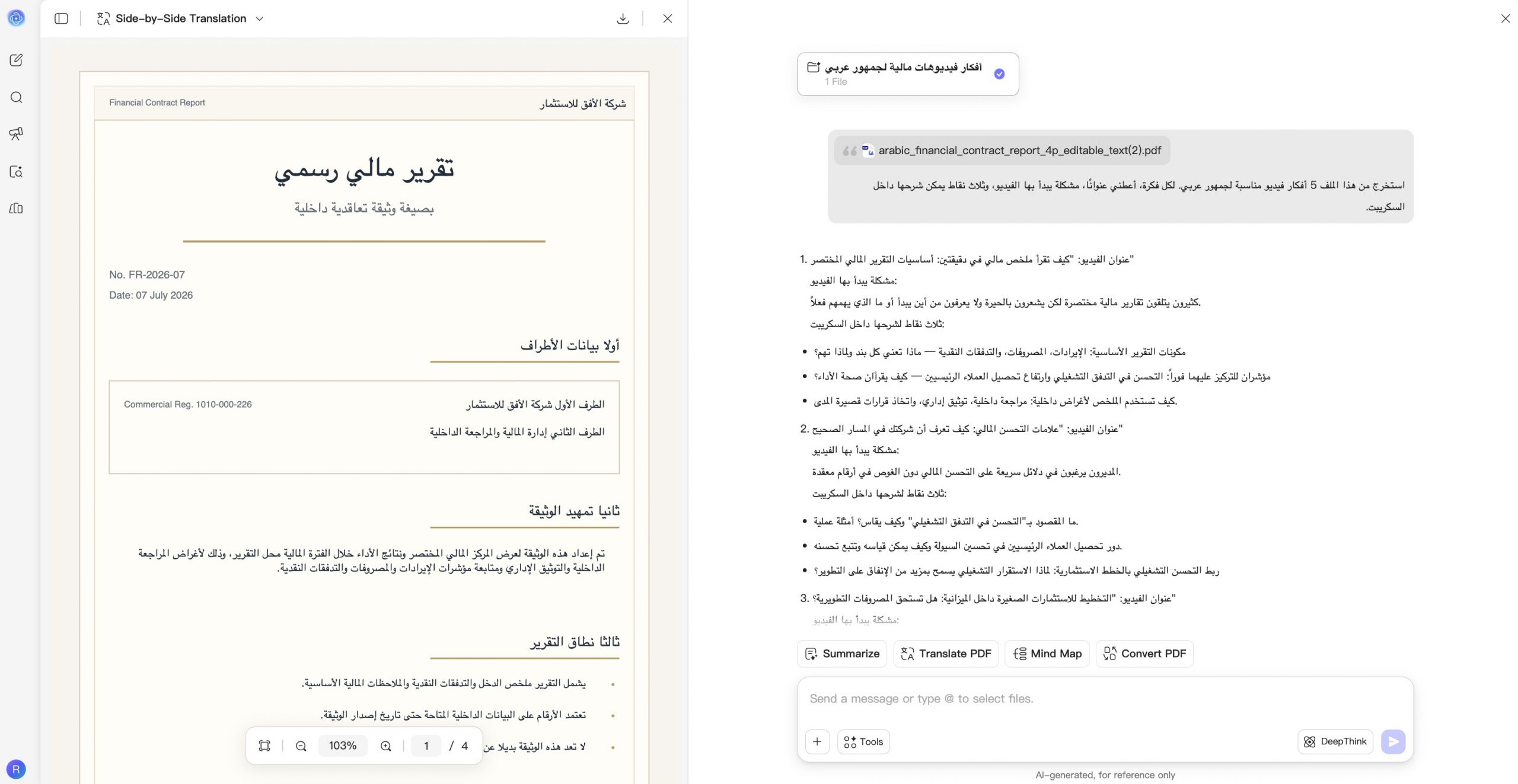Close the chat panel at far right
1518x784 pixels.
1505,18
